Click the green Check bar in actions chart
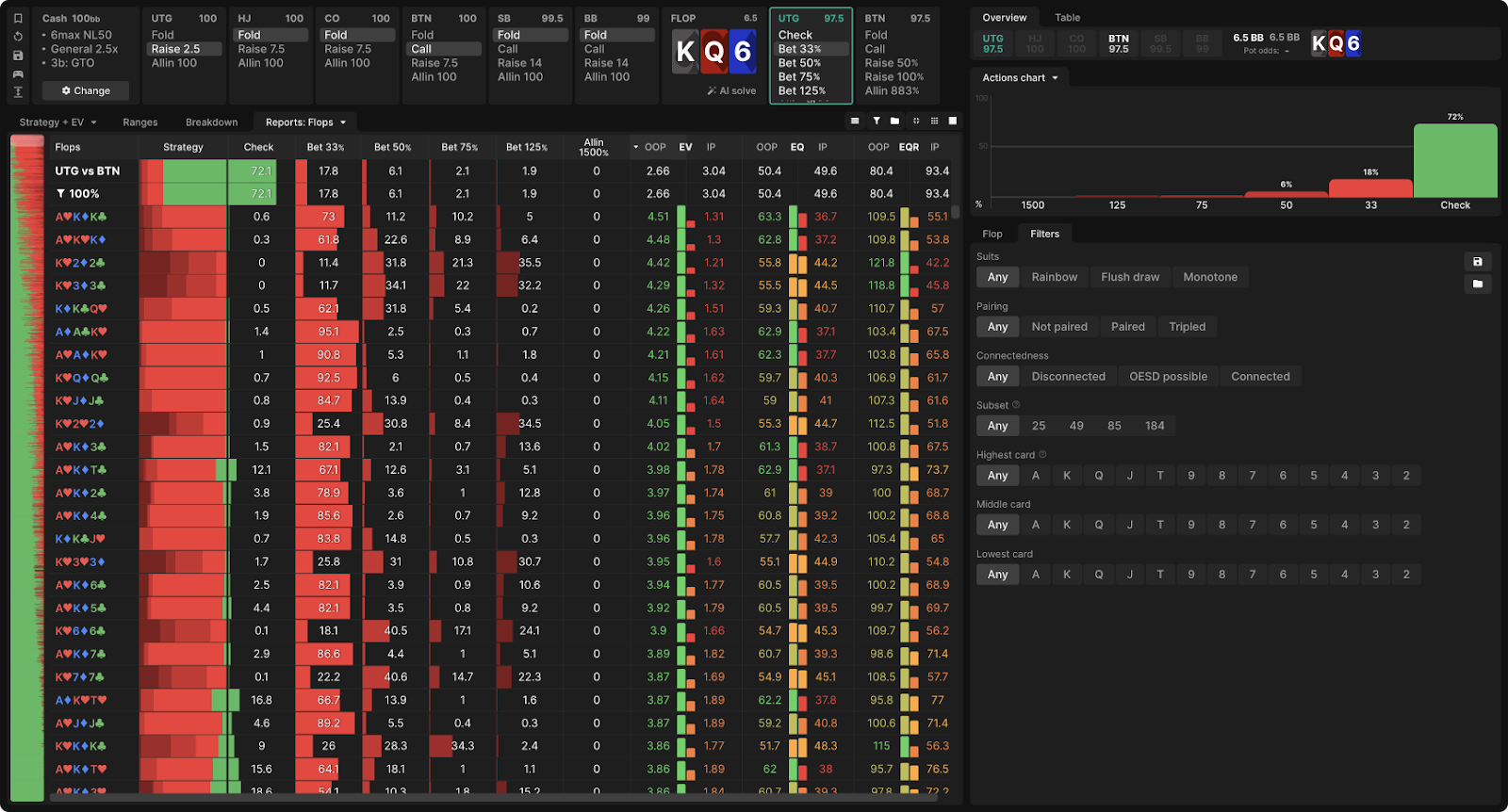Viewport: 1508px width, 812px height. pyautogui.click(x=1454, y=160)
